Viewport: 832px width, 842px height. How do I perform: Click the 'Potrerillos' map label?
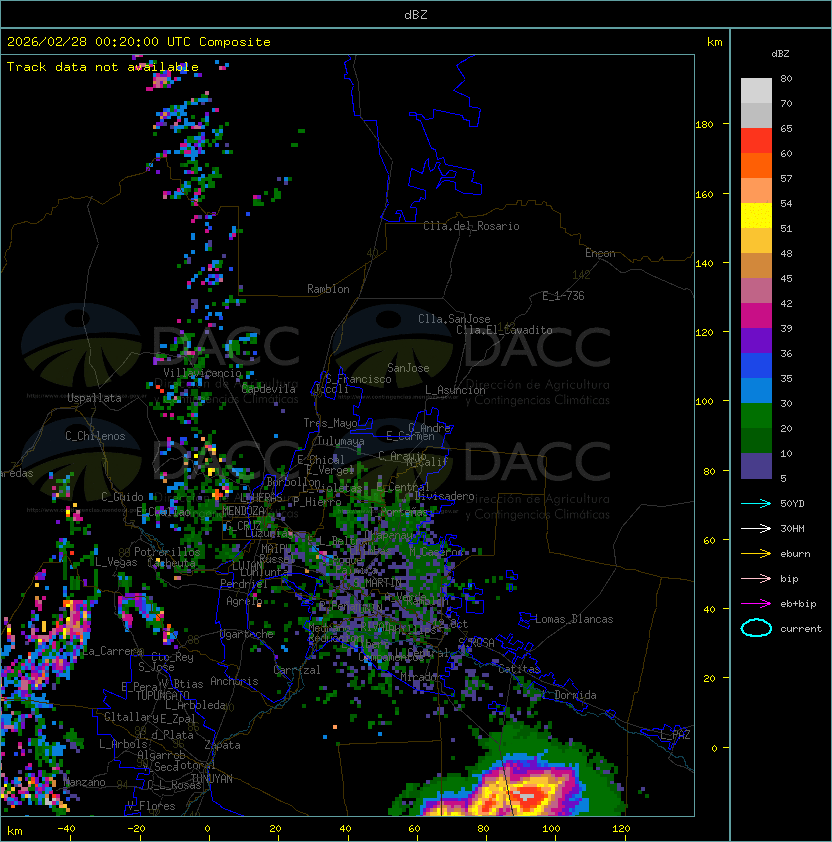coord(167,551)
